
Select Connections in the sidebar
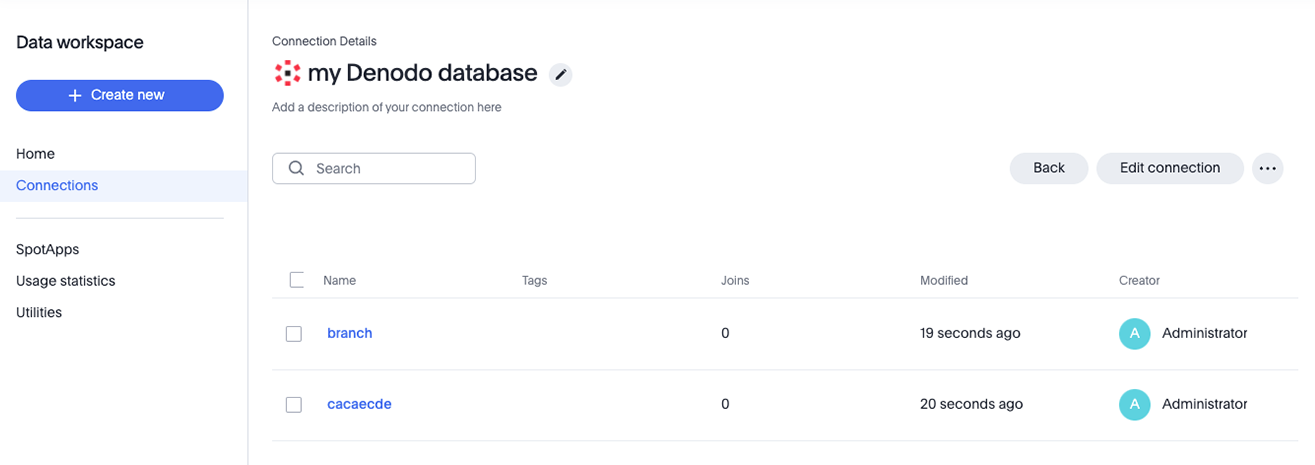[57, 186]
